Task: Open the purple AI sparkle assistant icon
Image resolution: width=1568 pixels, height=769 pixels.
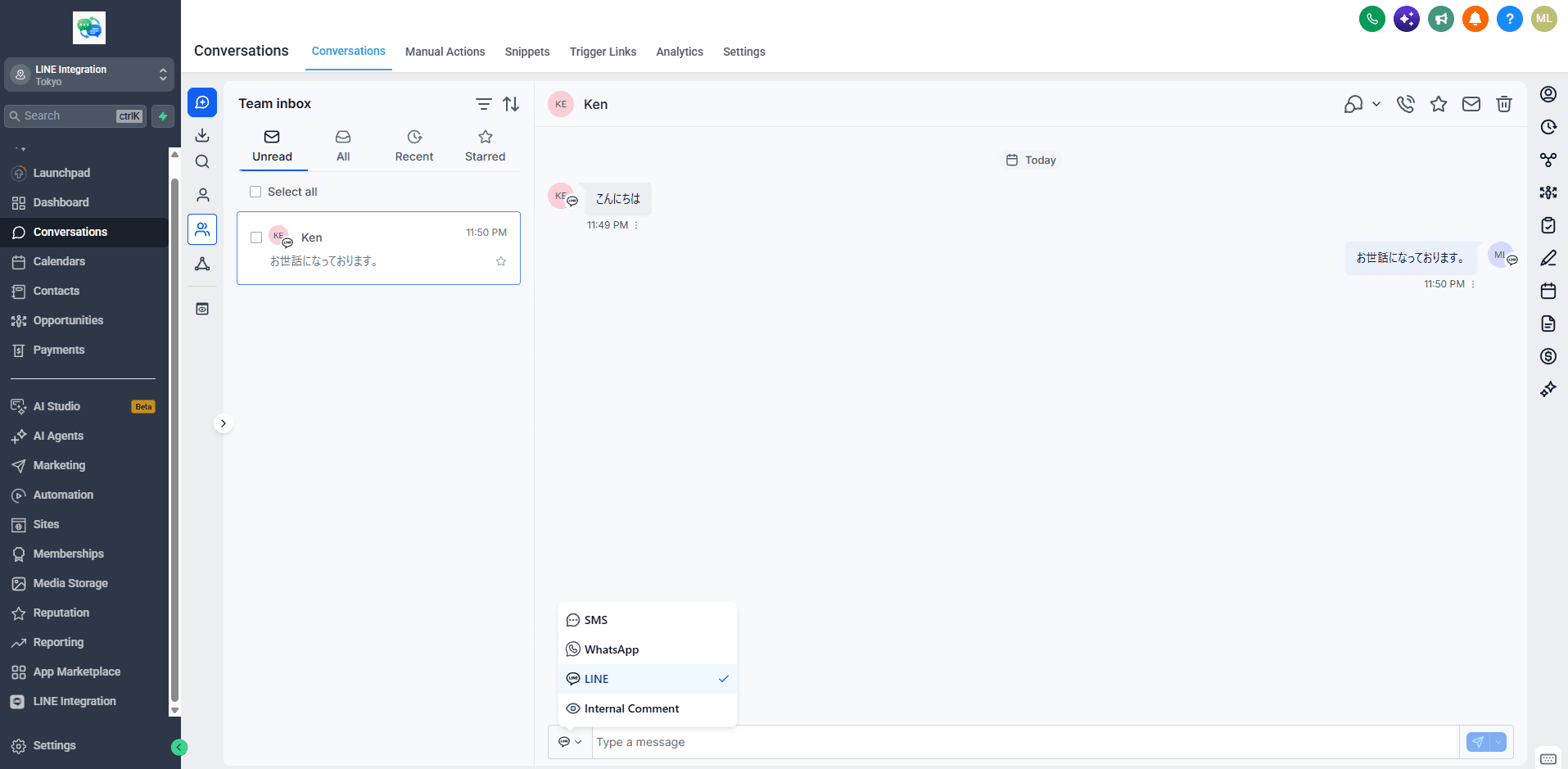Action: 1407,19
